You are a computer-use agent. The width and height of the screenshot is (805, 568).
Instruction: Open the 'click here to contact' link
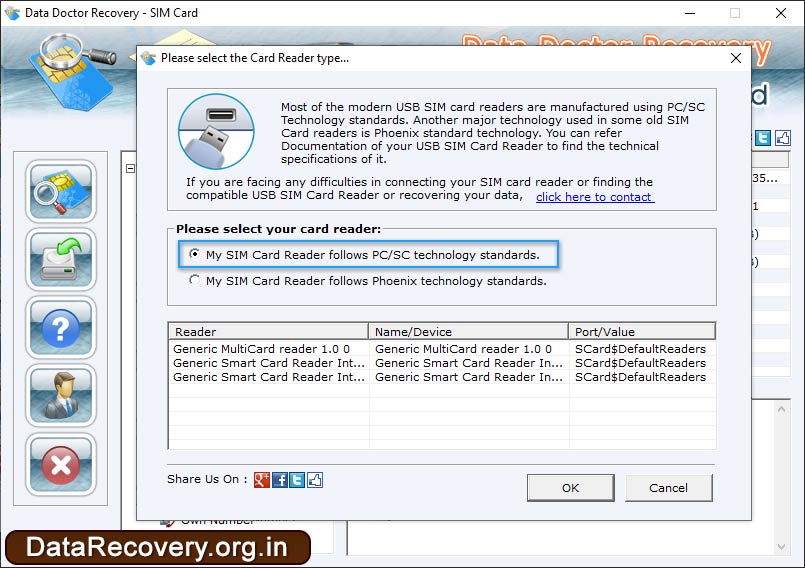(595, 197)
